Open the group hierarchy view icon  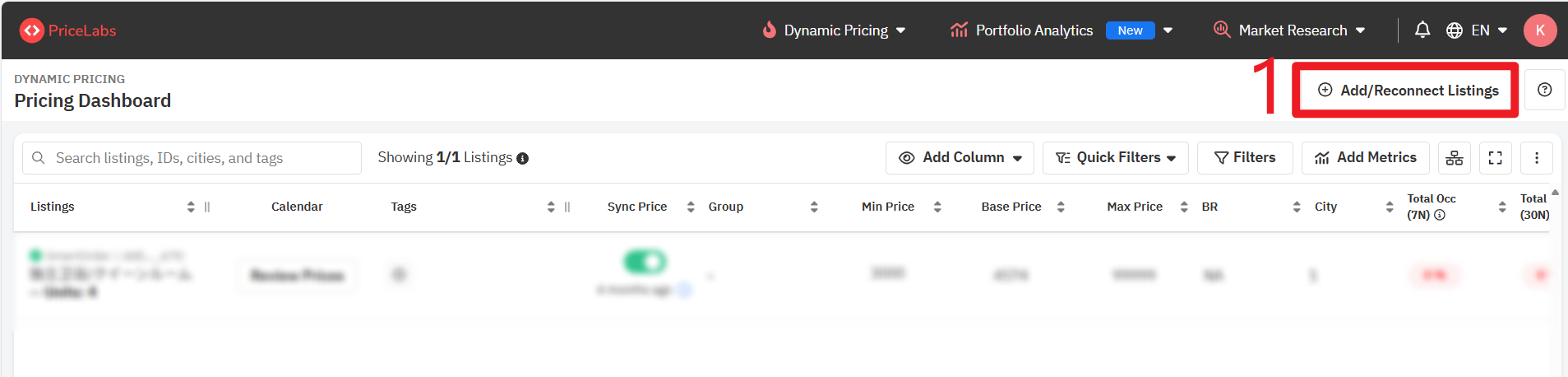pos(1454,158)
